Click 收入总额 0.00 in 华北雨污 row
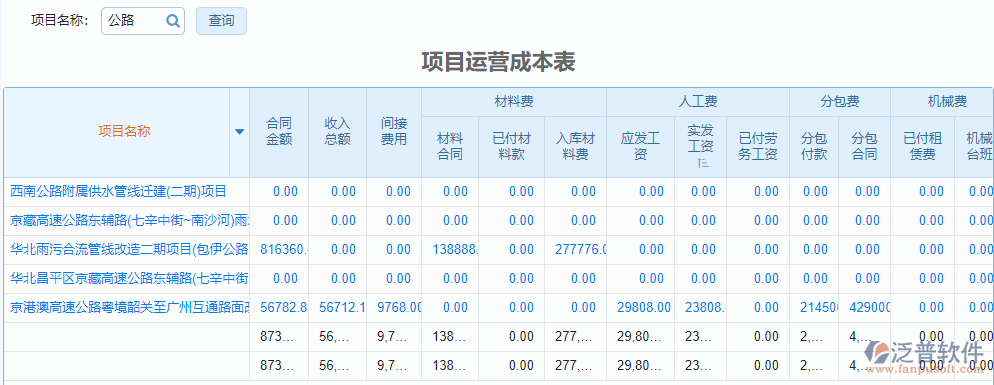The width and height of the screenshot is (994, 385). (x=344, y=250)
